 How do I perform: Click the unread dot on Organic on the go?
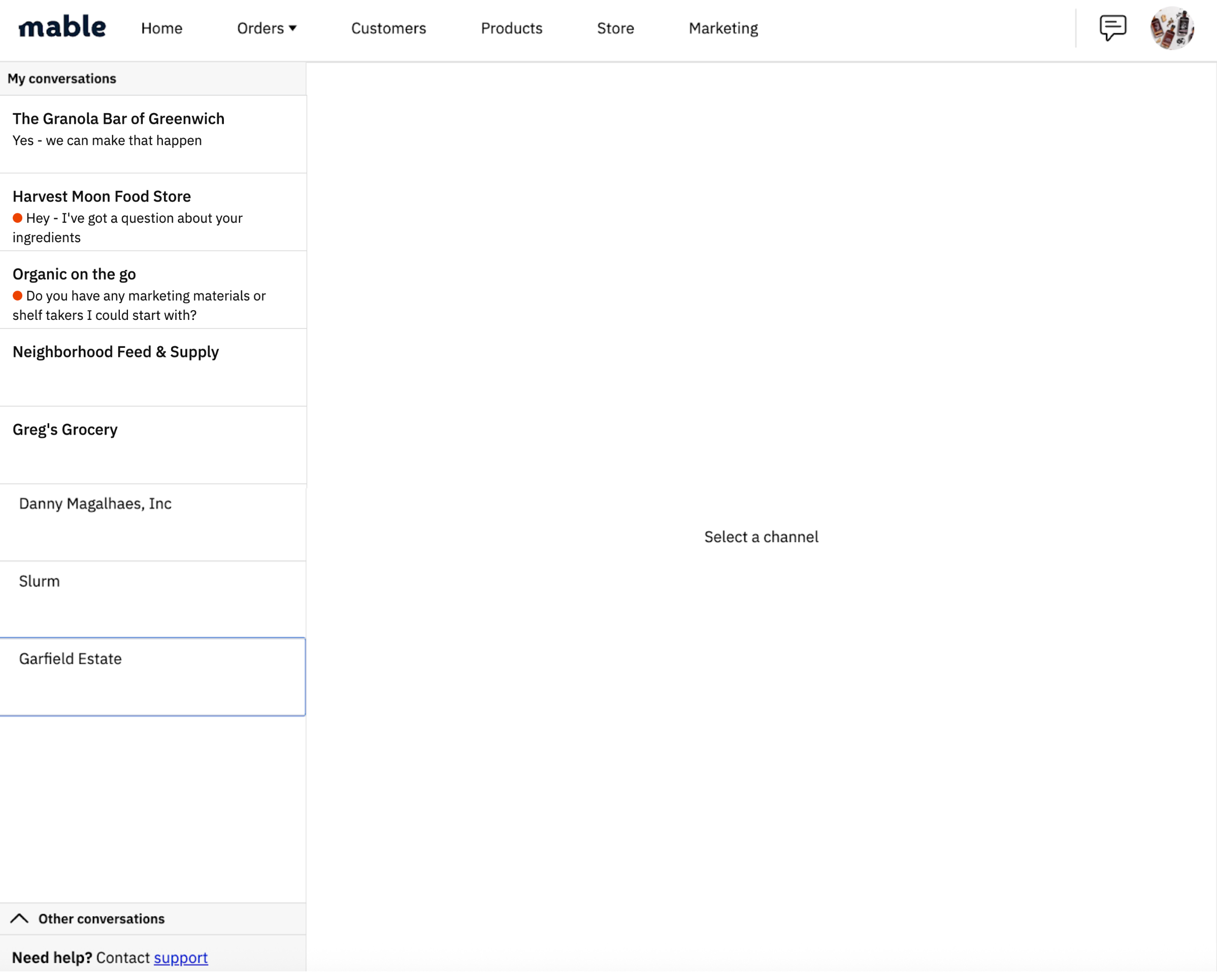(x=17, y=296)
